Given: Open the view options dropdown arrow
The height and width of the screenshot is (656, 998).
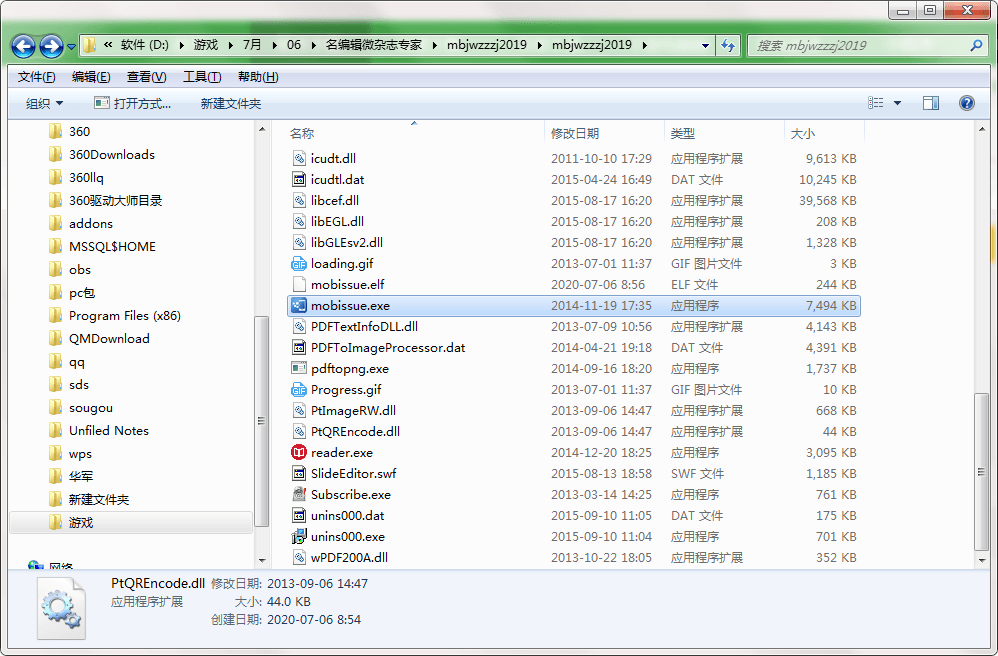Looking at the screenshot, I should click(x=897, y=103).
